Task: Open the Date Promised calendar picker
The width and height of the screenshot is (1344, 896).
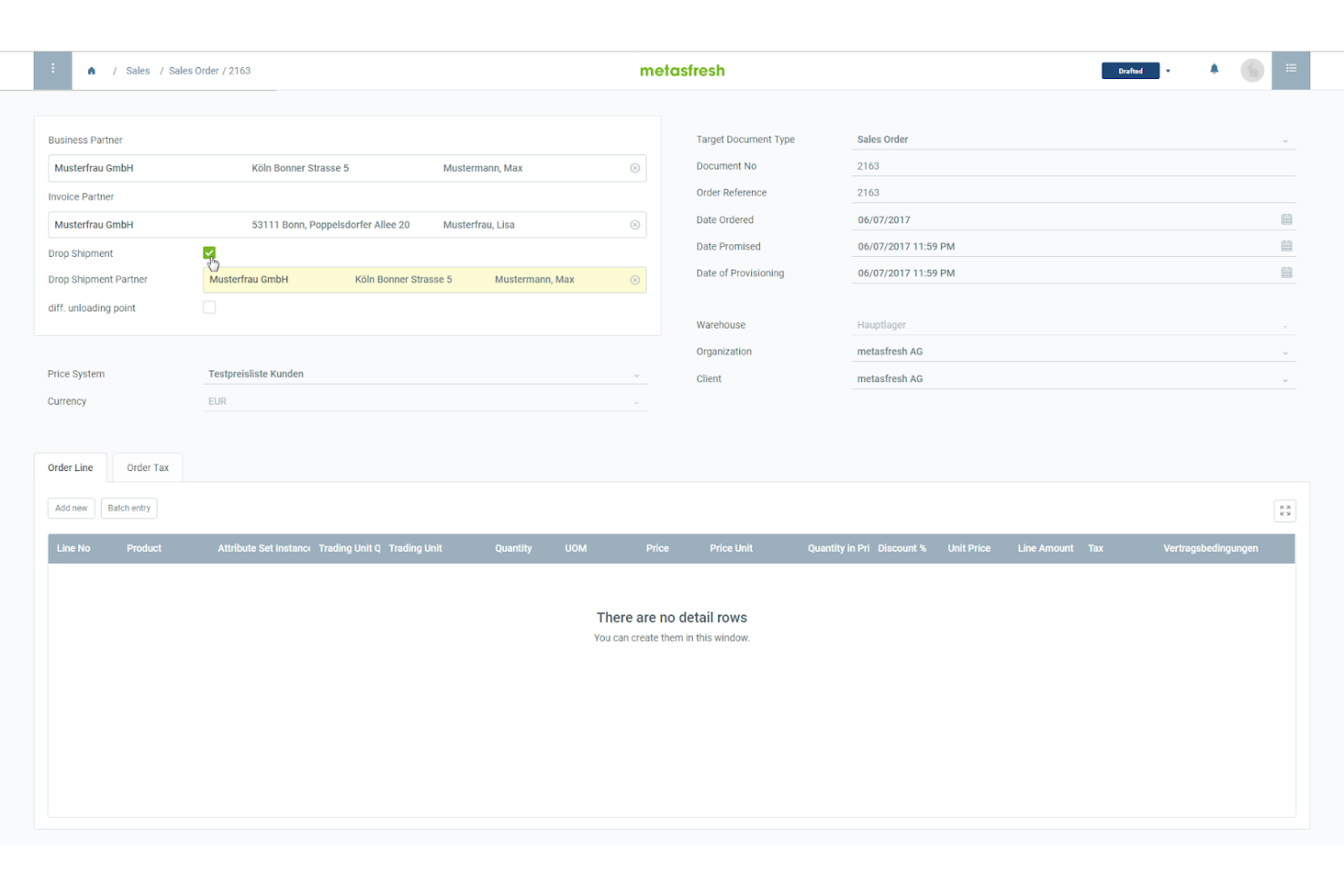Action: [1286, 245]
